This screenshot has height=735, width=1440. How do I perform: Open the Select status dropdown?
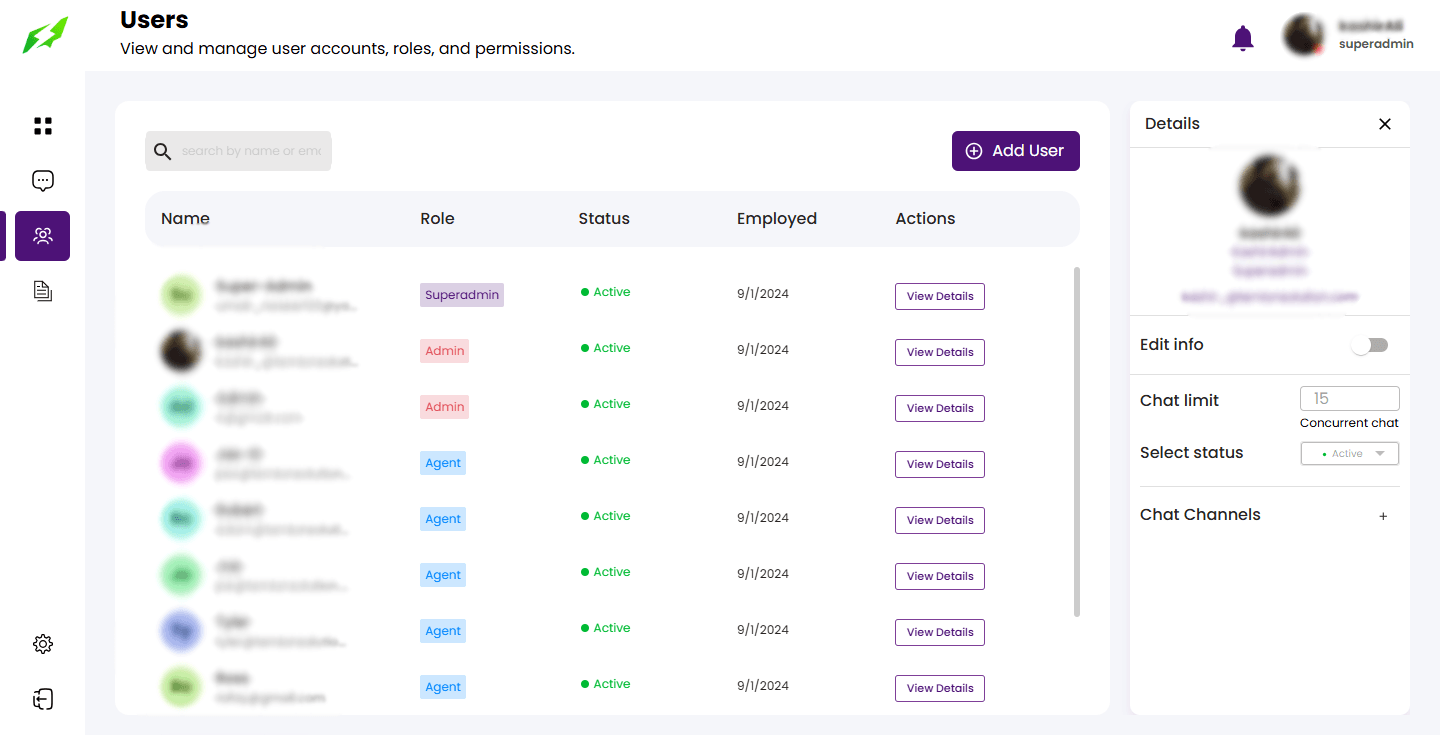click(x=1349, y=454)
